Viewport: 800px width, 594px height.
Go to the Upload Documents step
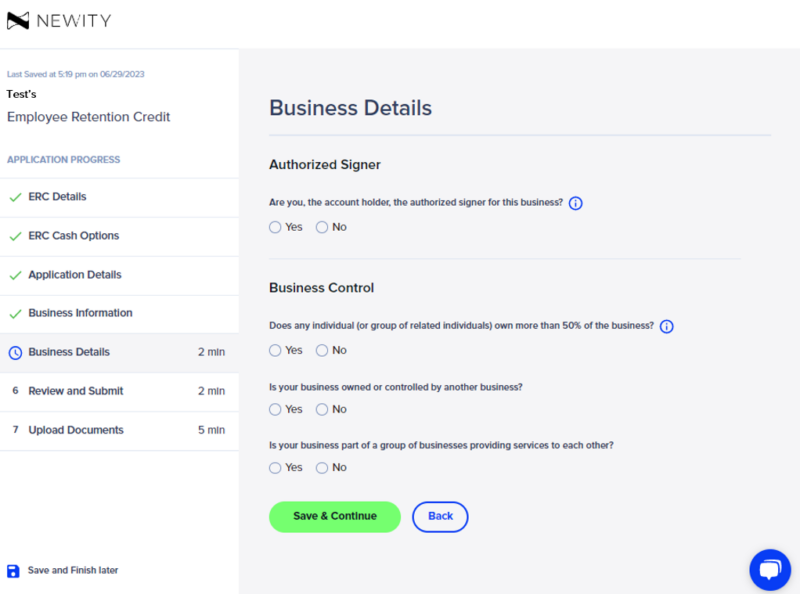coord(76,430)
